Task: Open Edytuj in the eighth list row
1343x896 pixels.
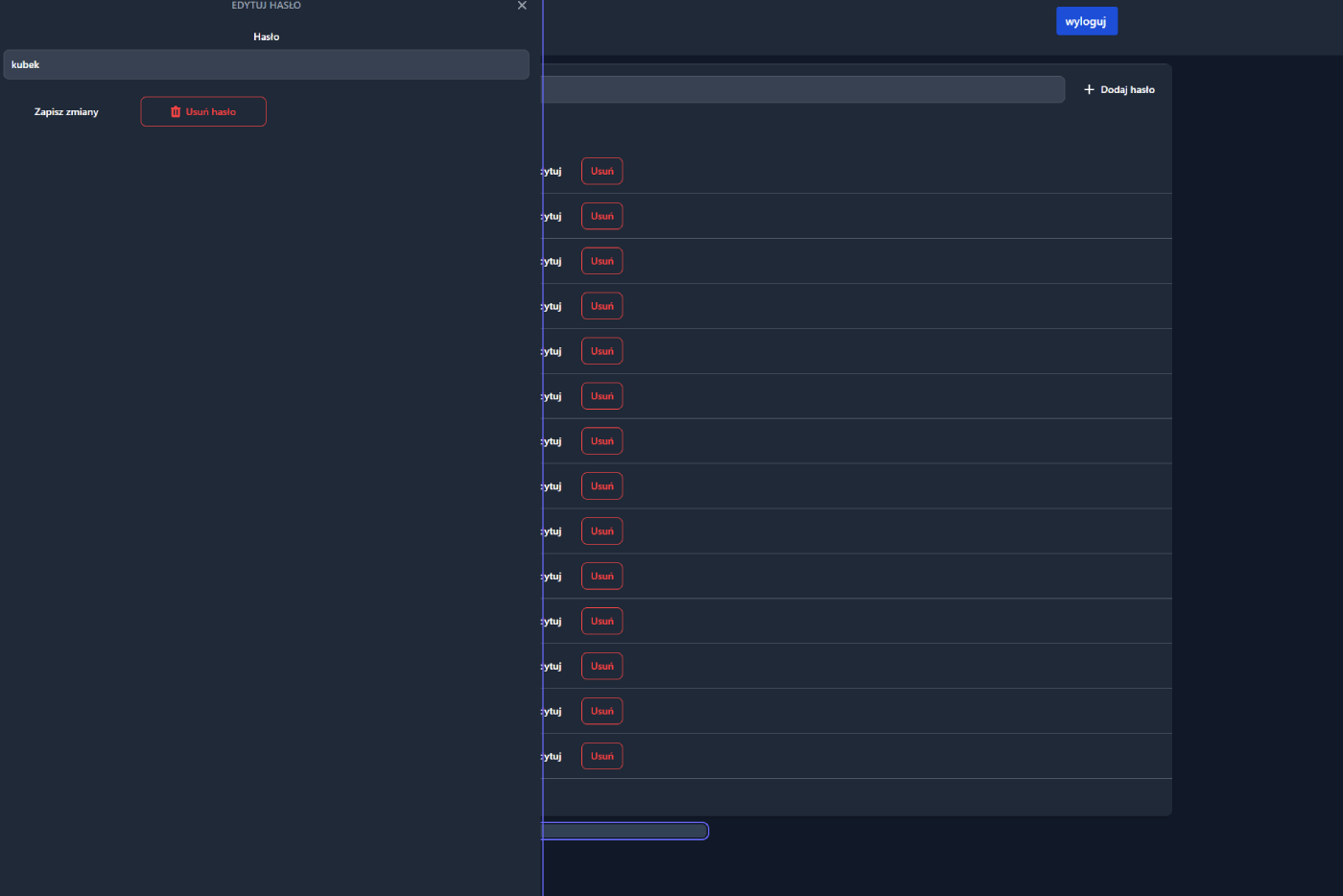Action: pyautogui.click(x=554, y=486)
